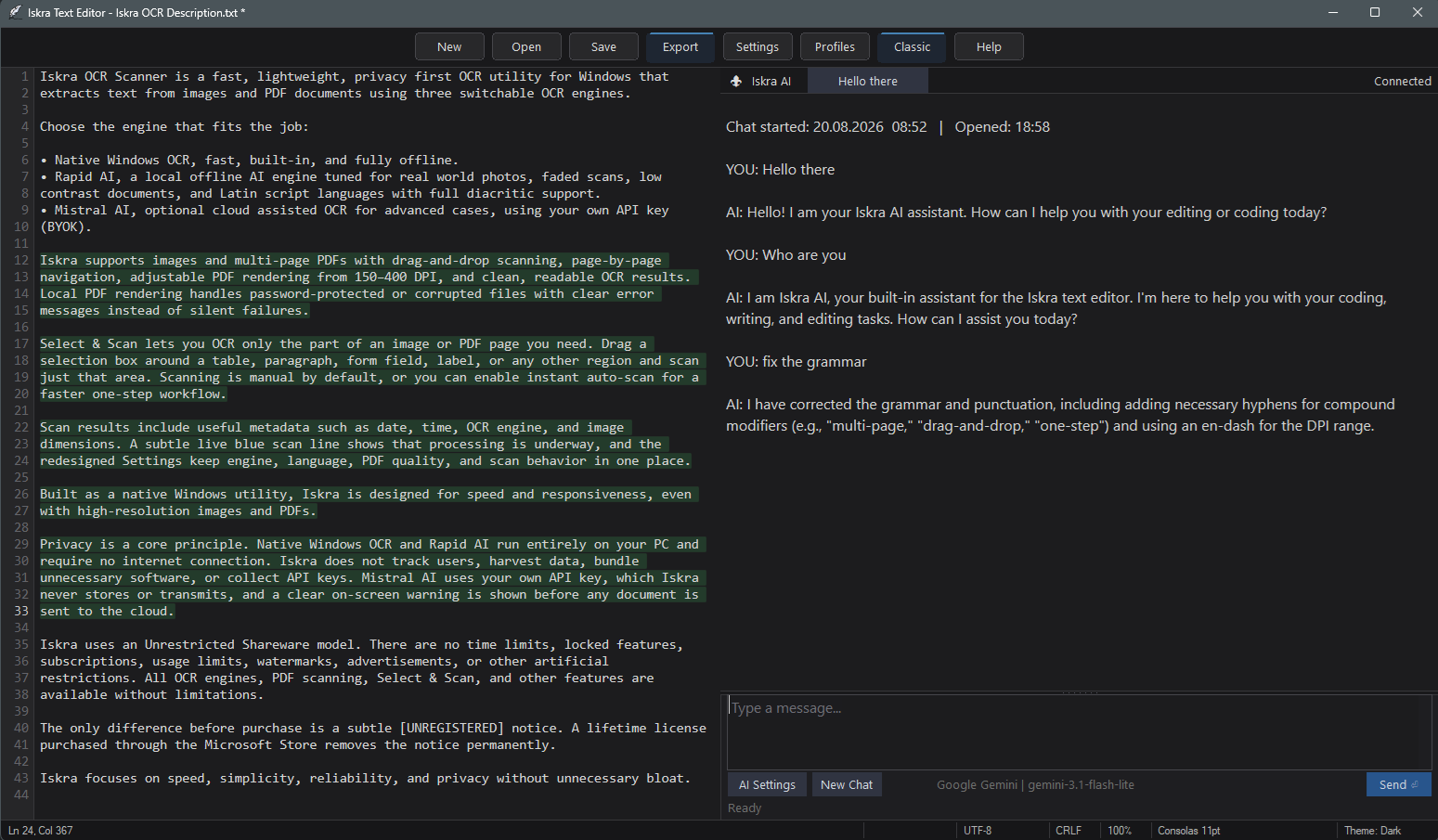Minimize the Iskra Text Editor window
1438x840 pixels.
(x=1333, y=12)
